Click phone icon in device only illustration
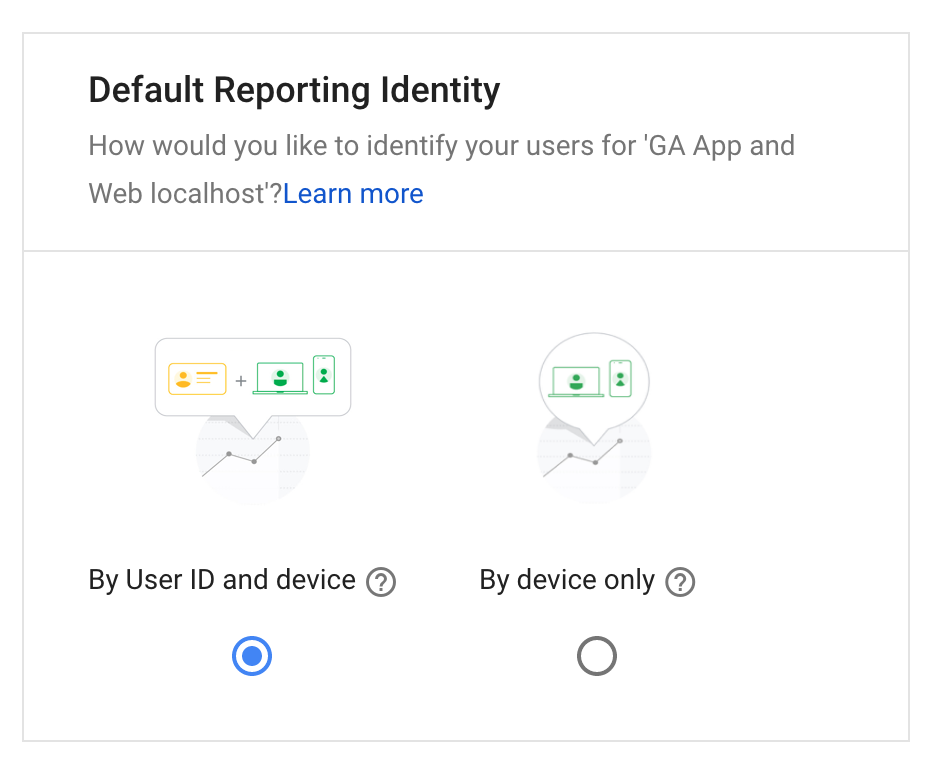The height and width of the screenshot is (760, 928). pyautogui.click(x=620, y=379)
